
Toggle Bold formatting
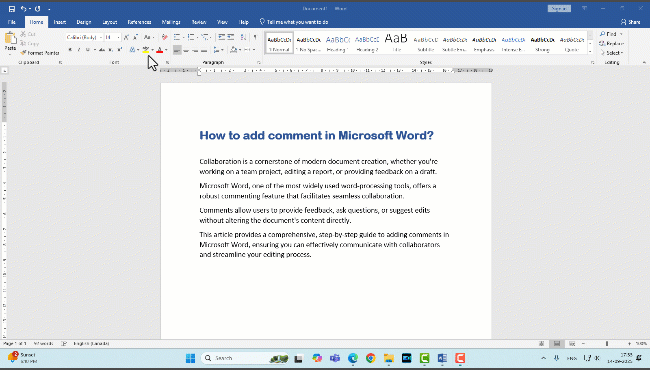[70, 50]
